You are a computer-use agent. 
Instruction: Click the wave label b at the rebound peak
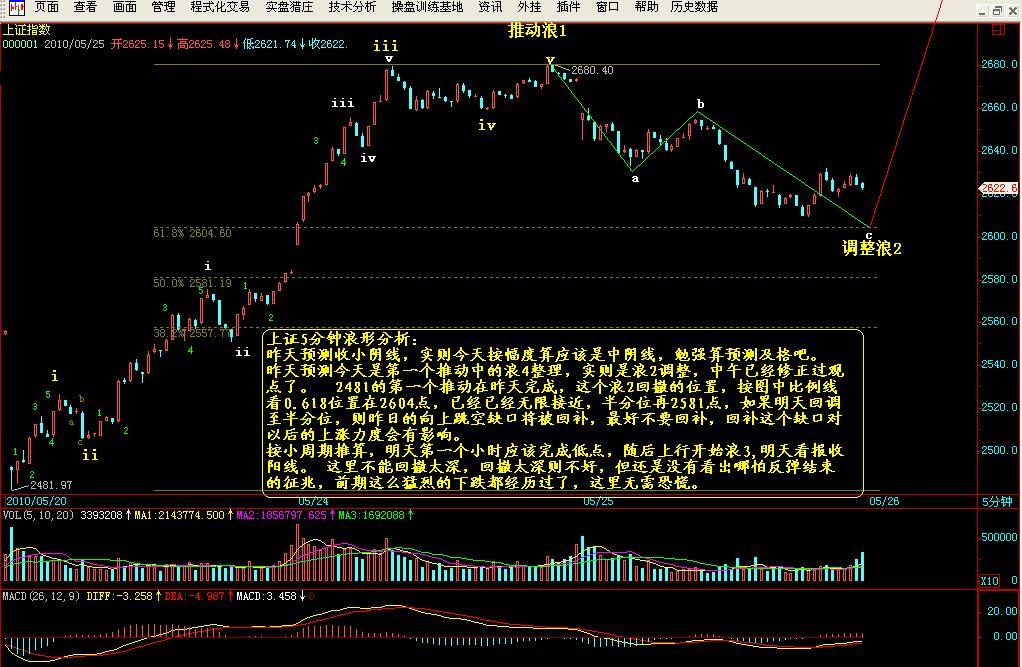tap(700, 104)
